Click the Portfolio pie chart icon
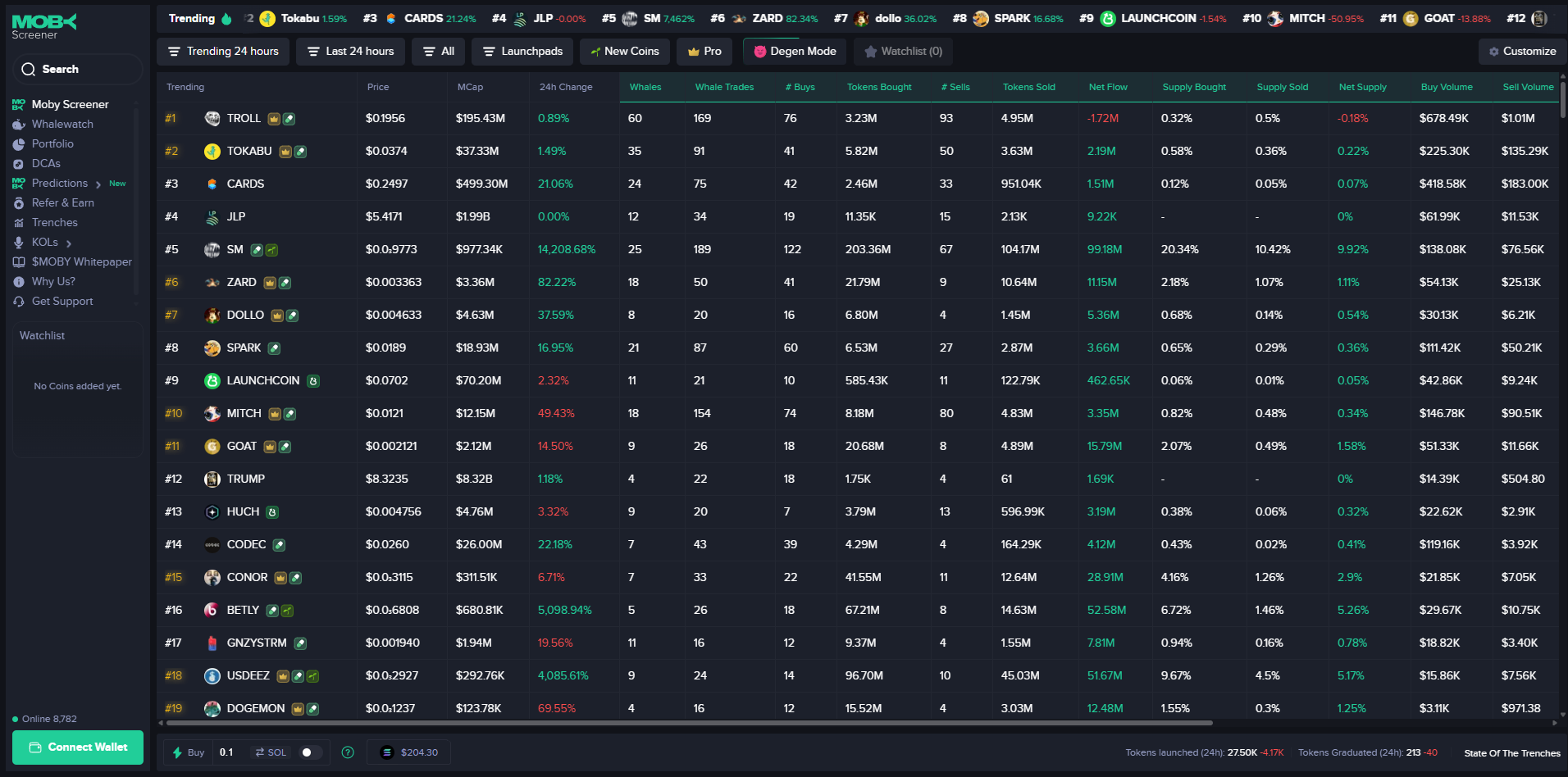 coord(19,144)
